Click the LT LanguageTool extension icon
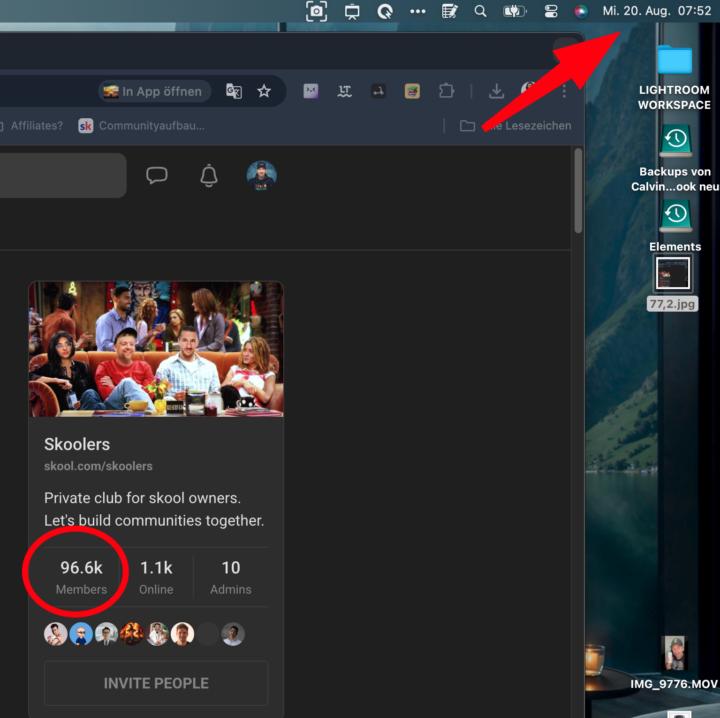720x718 pixels. tap(344, 91)
